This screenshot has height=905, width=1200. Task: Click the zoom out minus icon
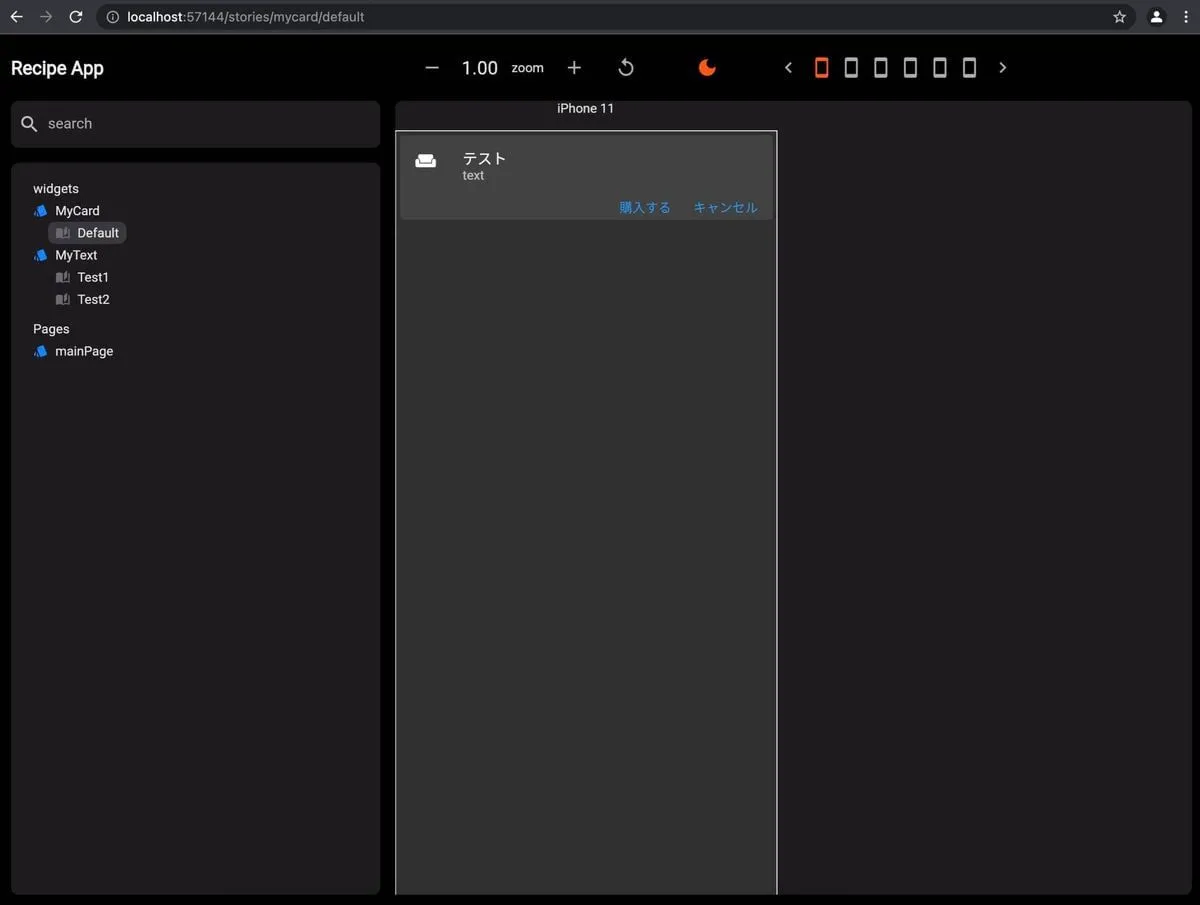click(432, 68)
